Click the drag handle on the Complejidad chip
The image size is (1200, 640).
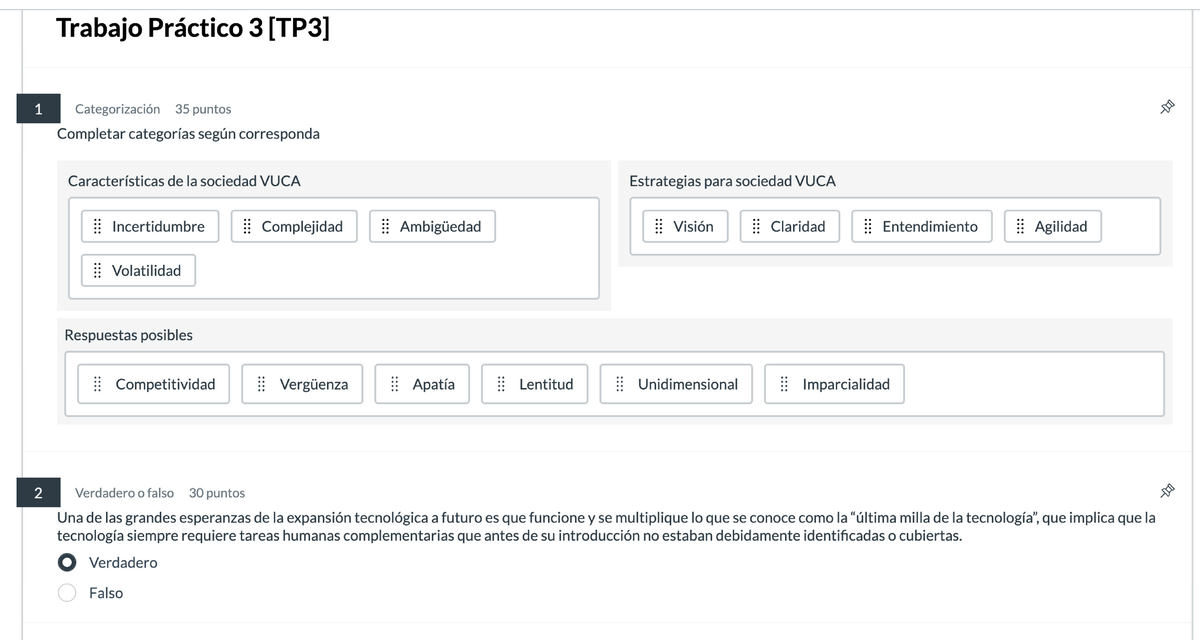pos(247,226)
